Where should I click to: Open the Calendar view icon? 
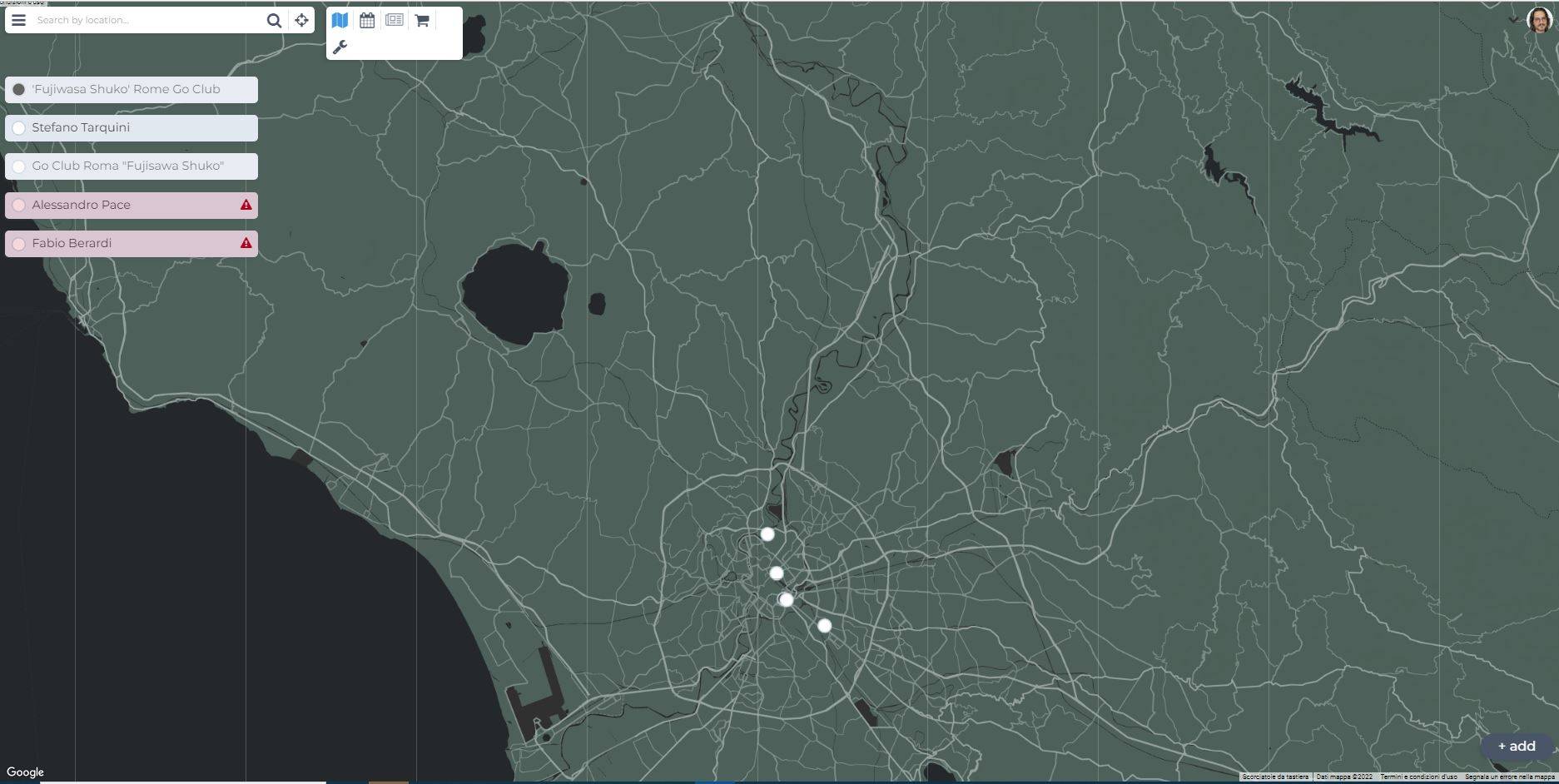(x=367, y=19)
